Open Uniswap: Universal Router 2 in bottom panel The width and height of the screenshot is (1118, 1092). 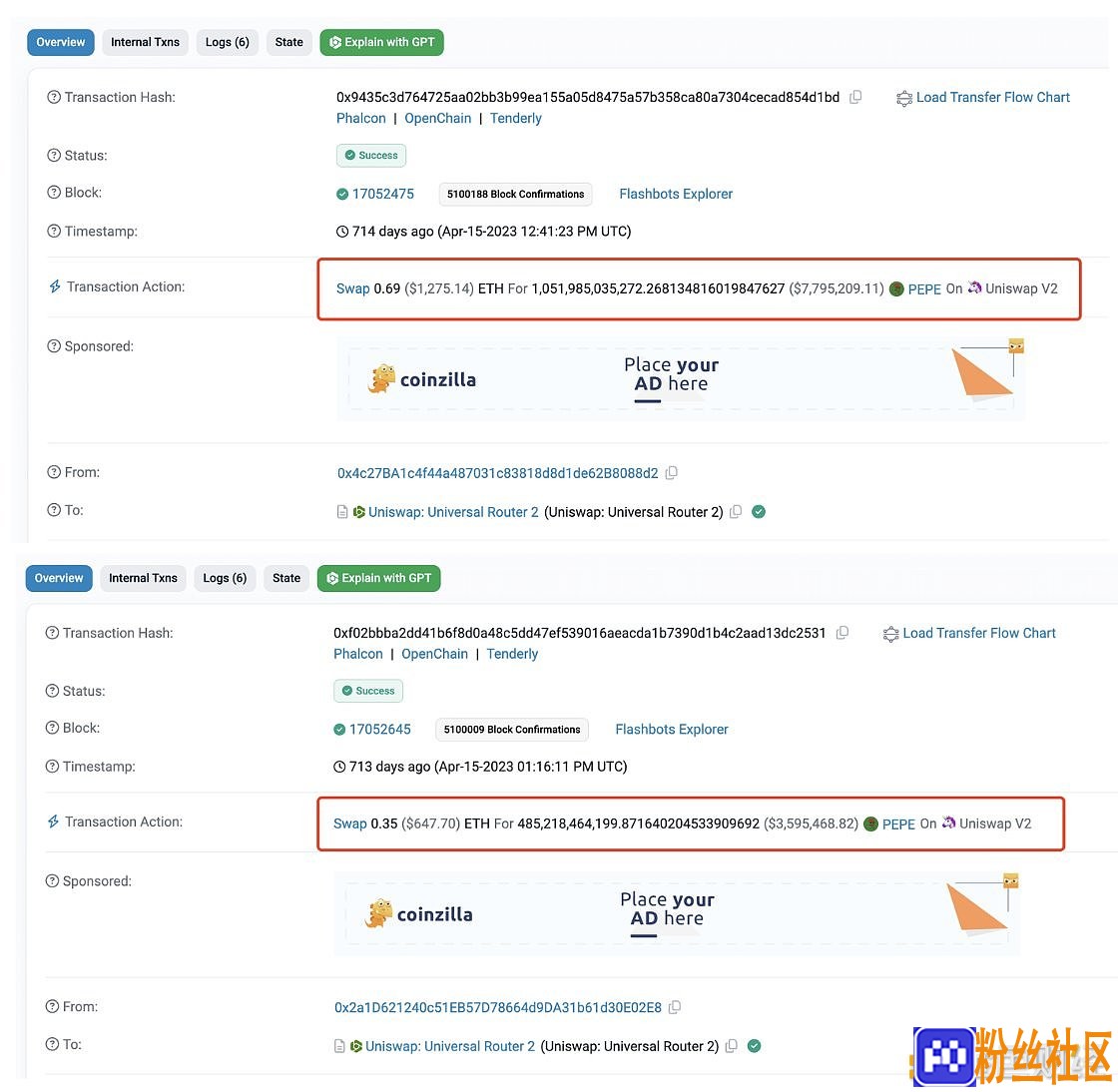pos(450,1046)
